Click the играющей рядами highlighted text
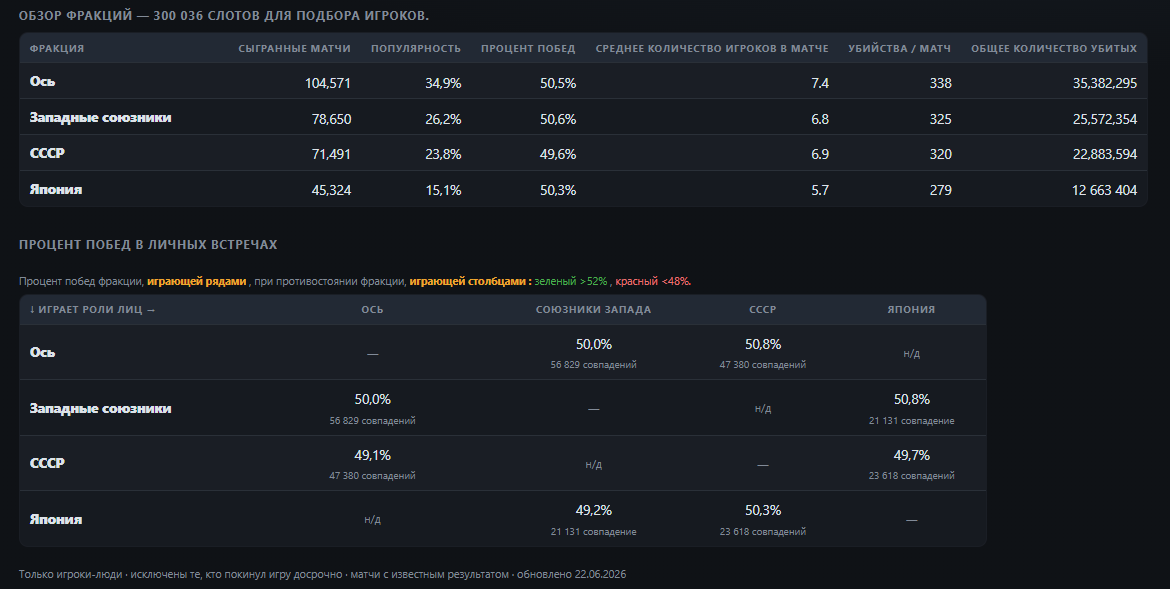The image size is (1170, 589). [196, 281]
